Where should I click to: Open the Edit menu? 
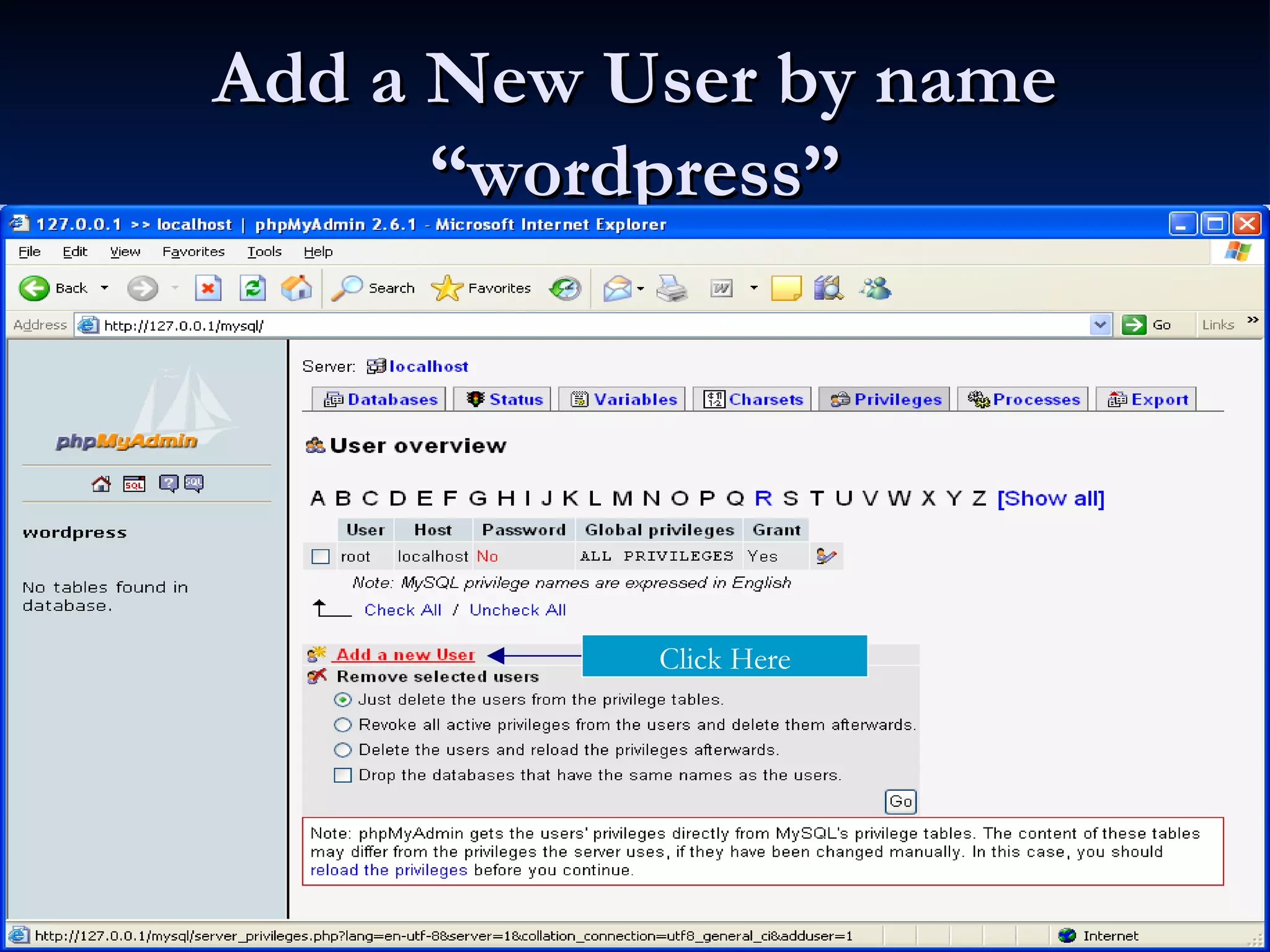click(74, 252)
